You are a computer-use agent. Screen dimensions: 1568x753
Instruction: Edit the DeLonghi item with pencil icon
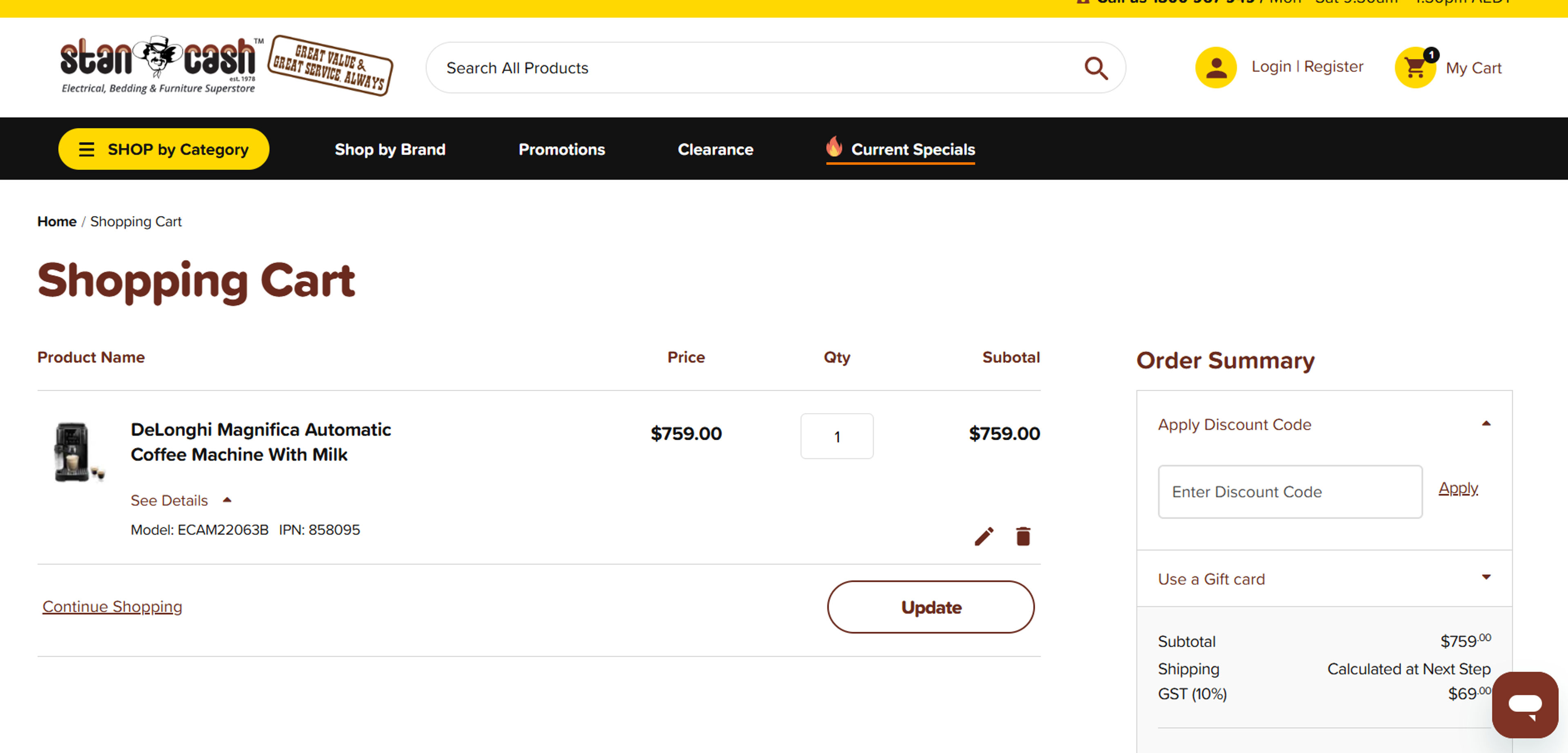coord(984,536)
